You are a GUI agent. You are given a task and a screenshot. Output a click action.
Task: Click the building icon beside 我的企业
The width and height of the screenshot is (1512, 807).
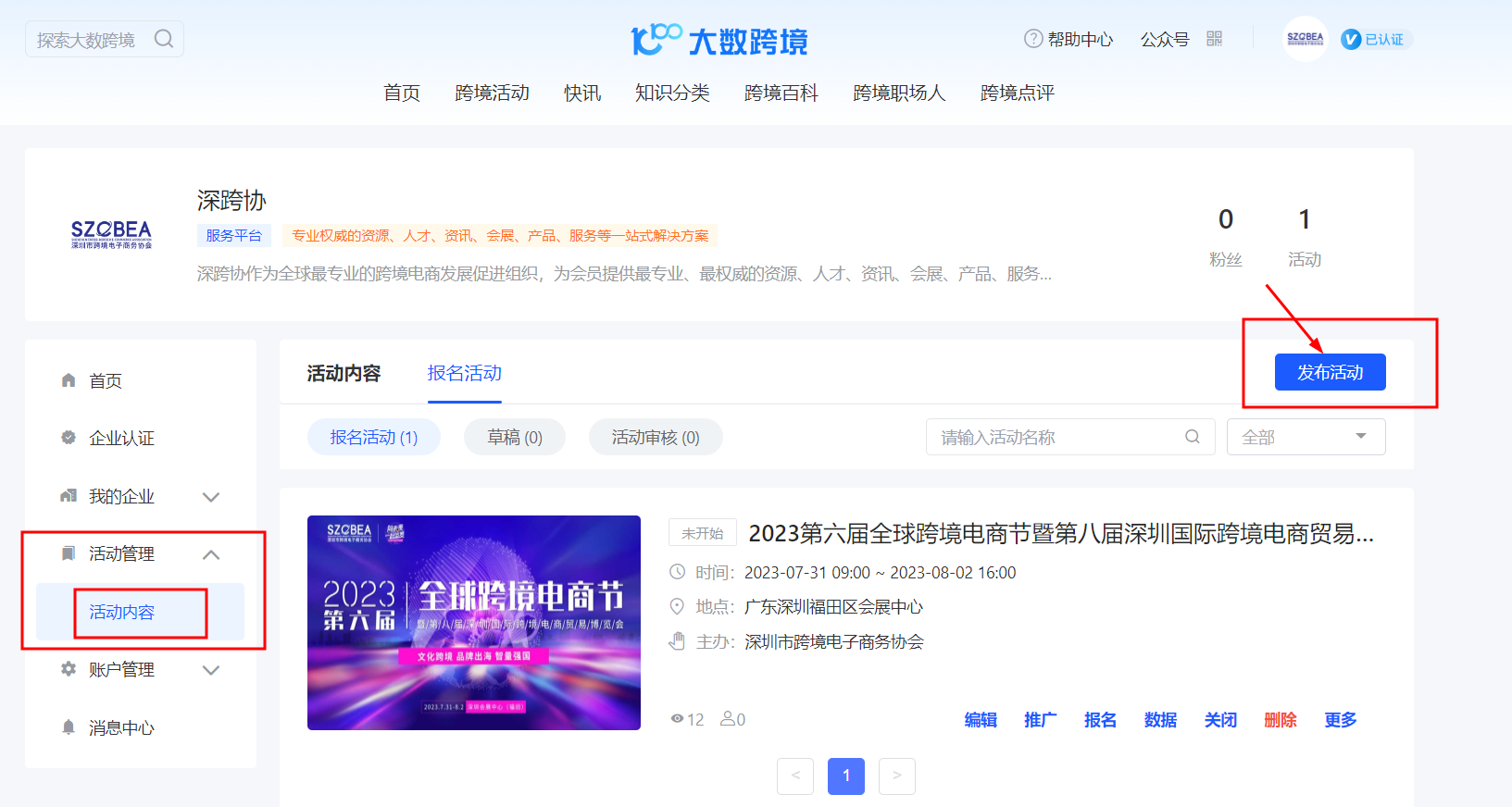[x=69, y=496]
